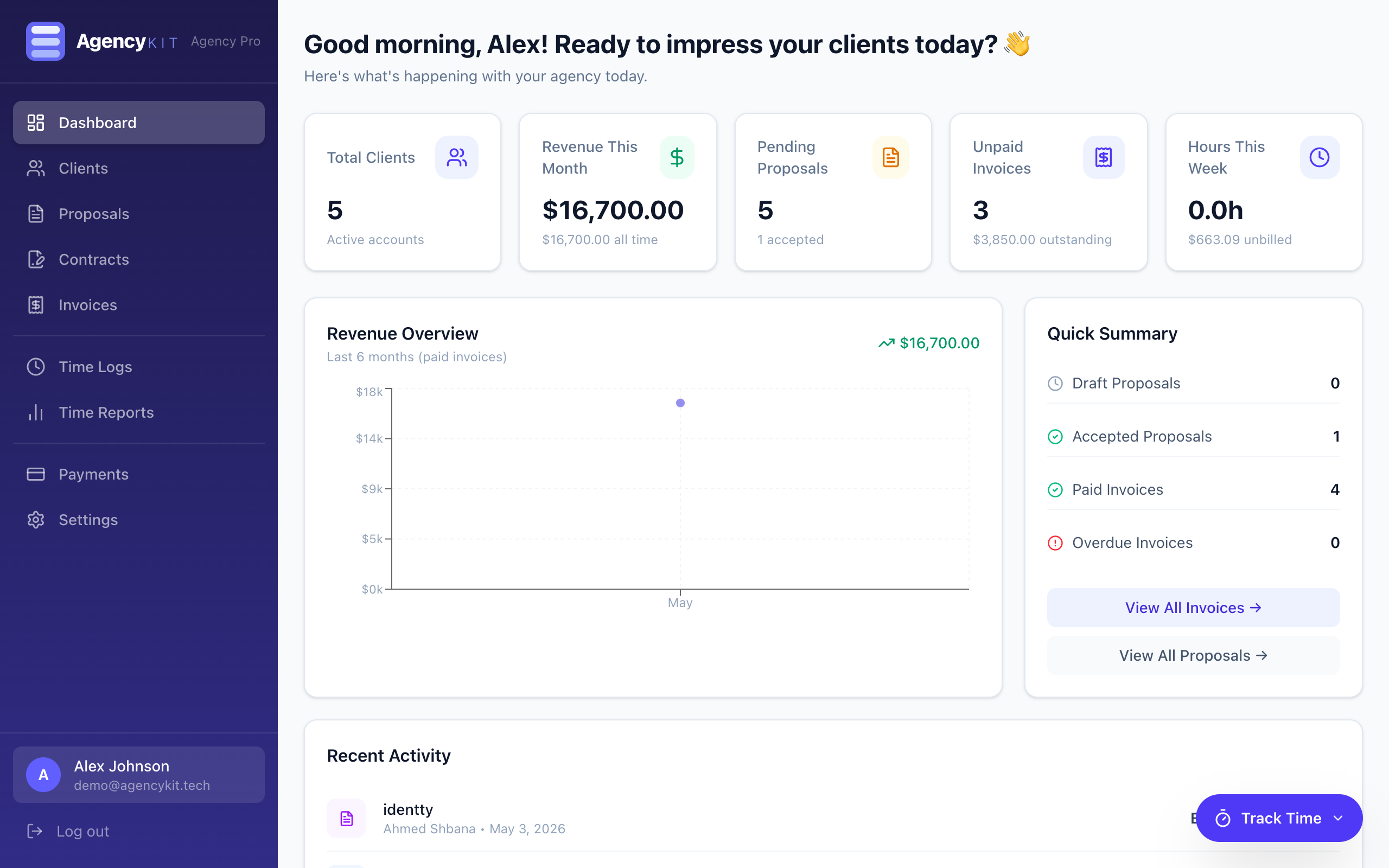
Task: Click View All Invoices button
Action: point(1193,608)
